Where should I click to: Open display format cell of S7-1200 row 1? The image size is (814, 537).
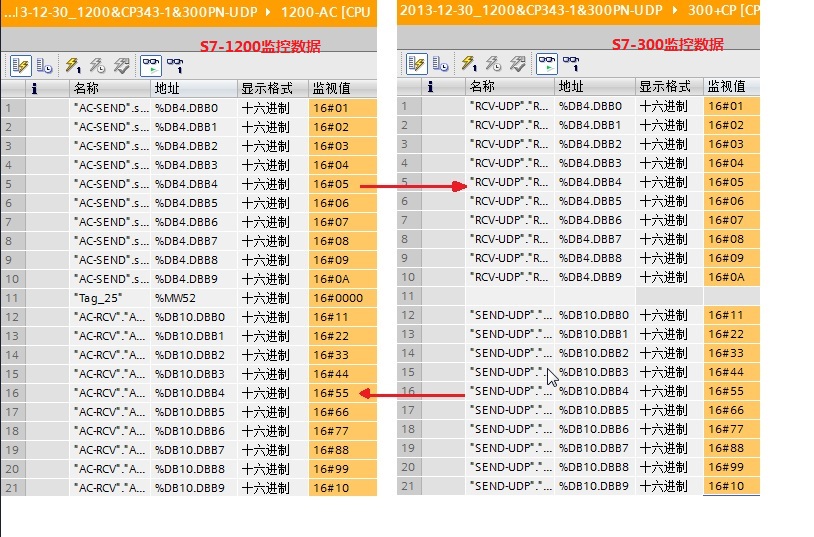pyautogui.click(x=273, y=108)
